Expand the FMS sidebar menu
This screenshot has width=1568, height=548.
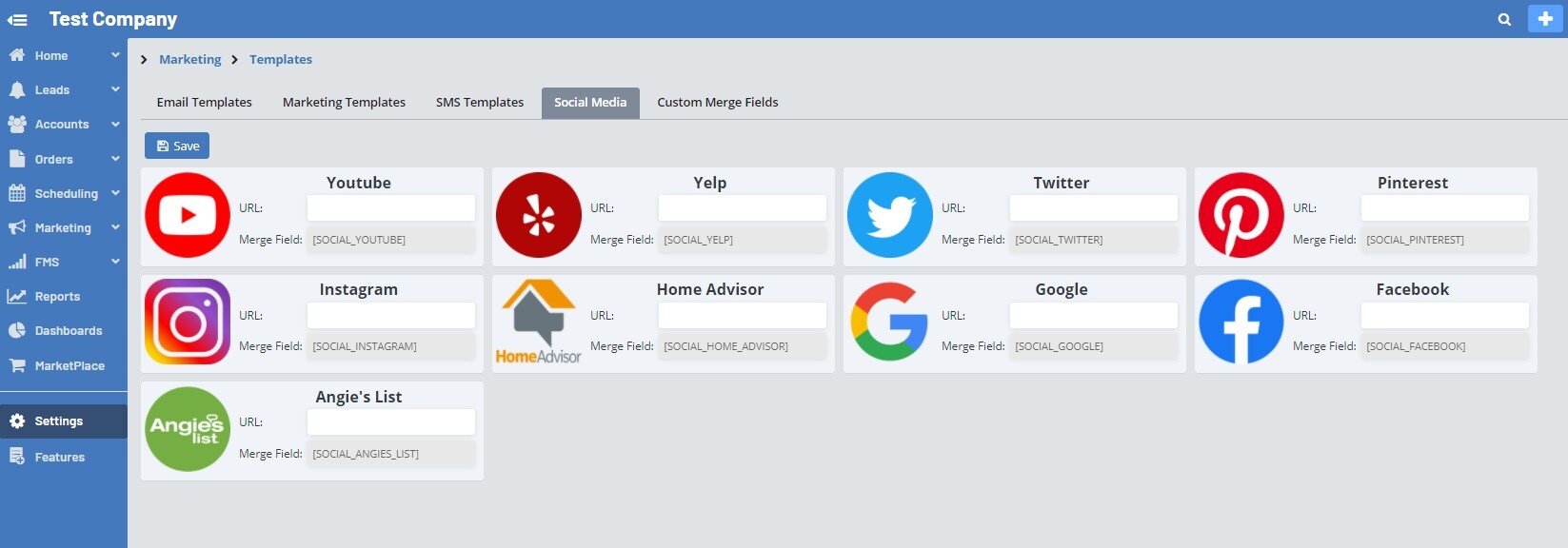tap(63, 262)
